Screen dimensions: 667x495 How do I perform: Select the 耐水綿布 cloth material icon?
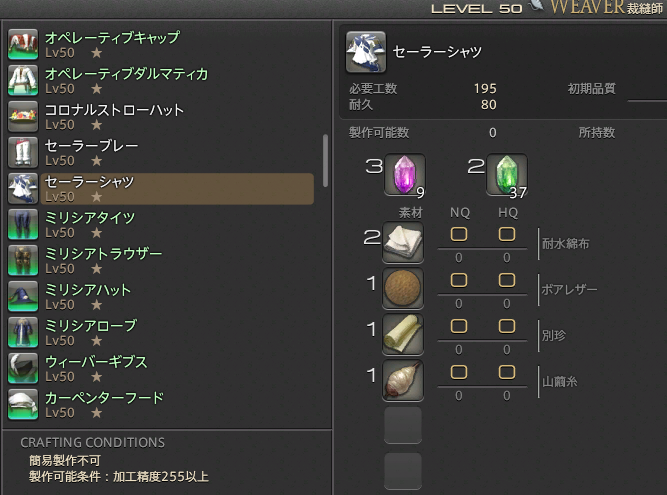click(403, 242)
